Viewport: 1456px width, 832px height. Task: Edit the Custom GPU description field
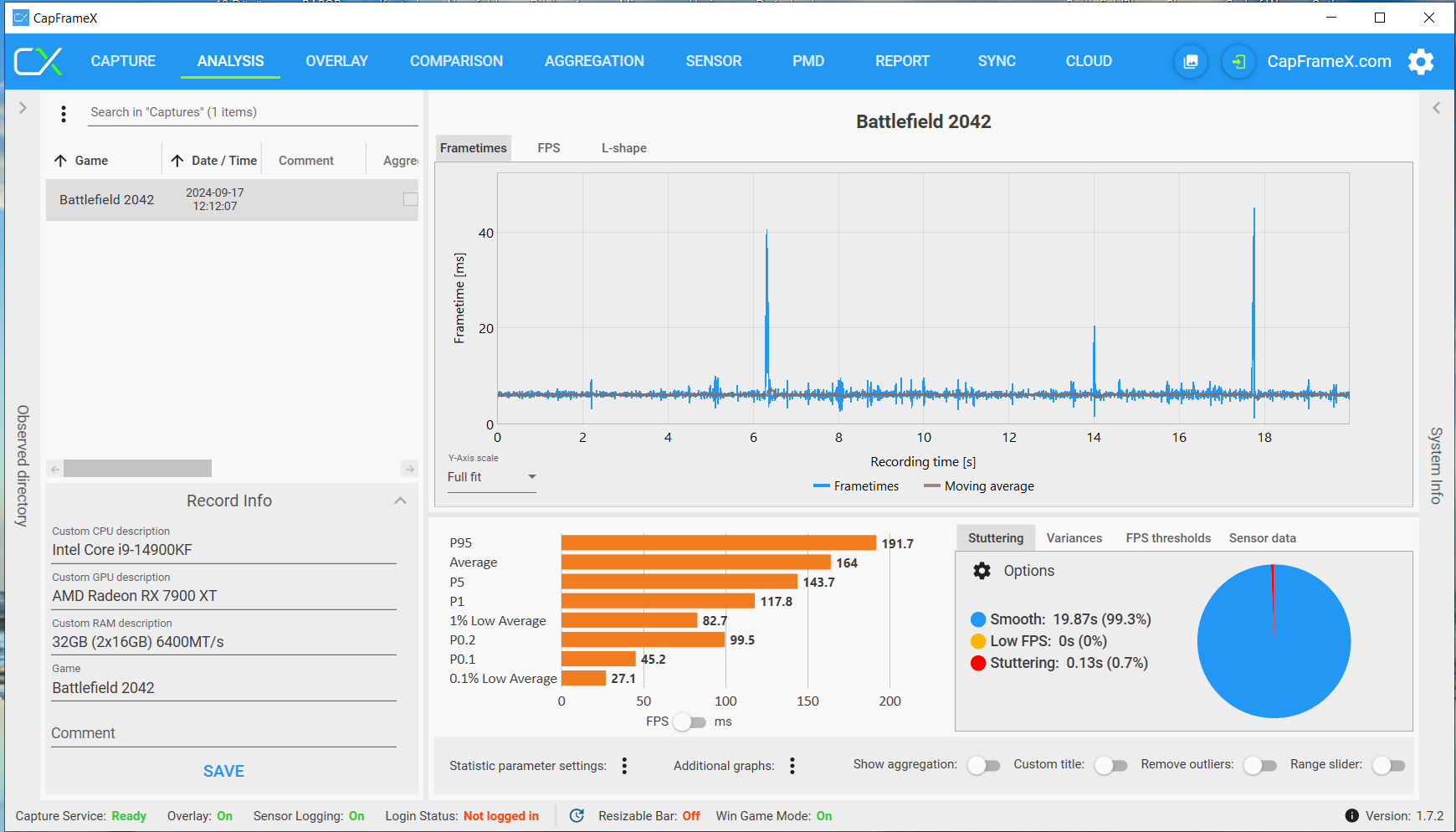(x=224, y=596)
